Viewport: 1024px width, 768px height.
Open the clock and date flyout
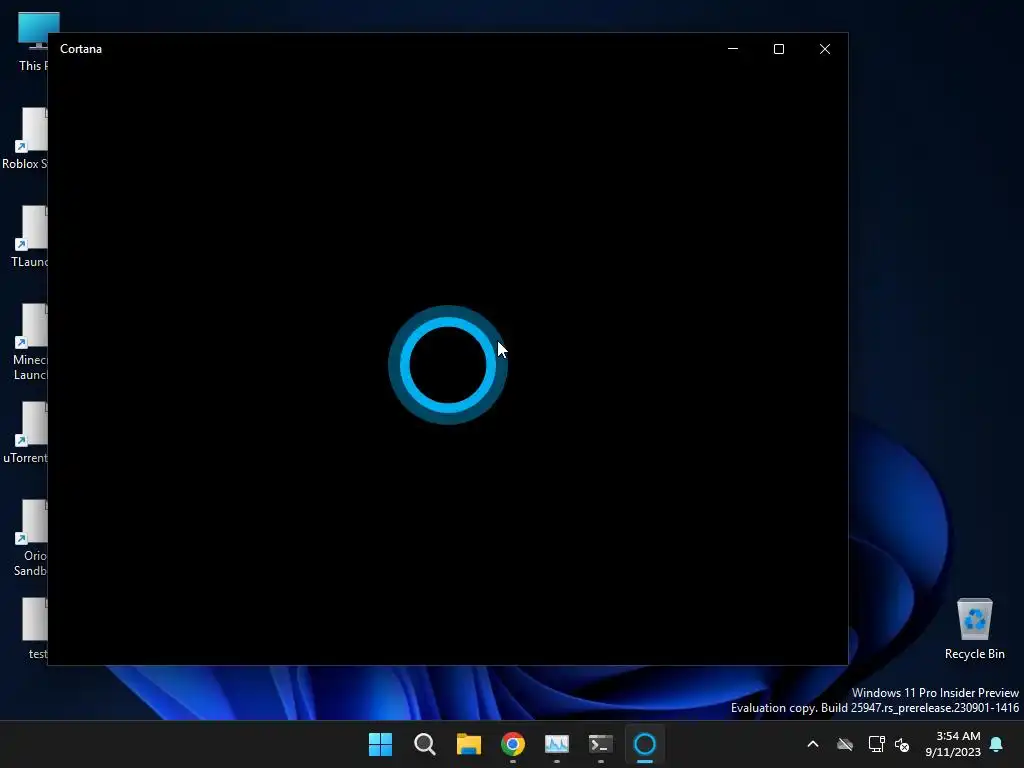tap(953, 744)
